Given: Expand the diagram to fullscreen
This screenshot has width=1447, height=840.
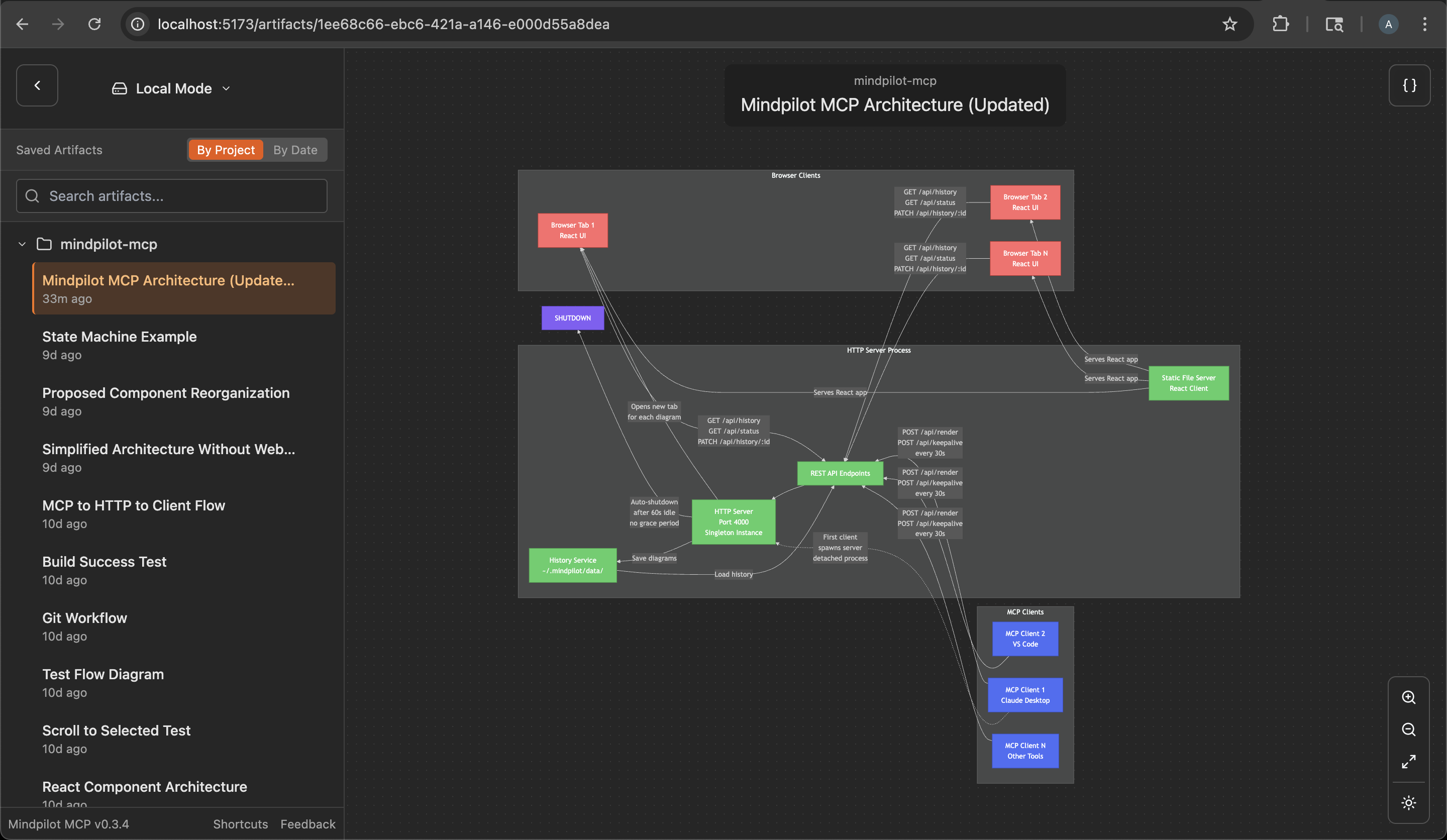Looking at the screenshot, I should pos(1408,762).
